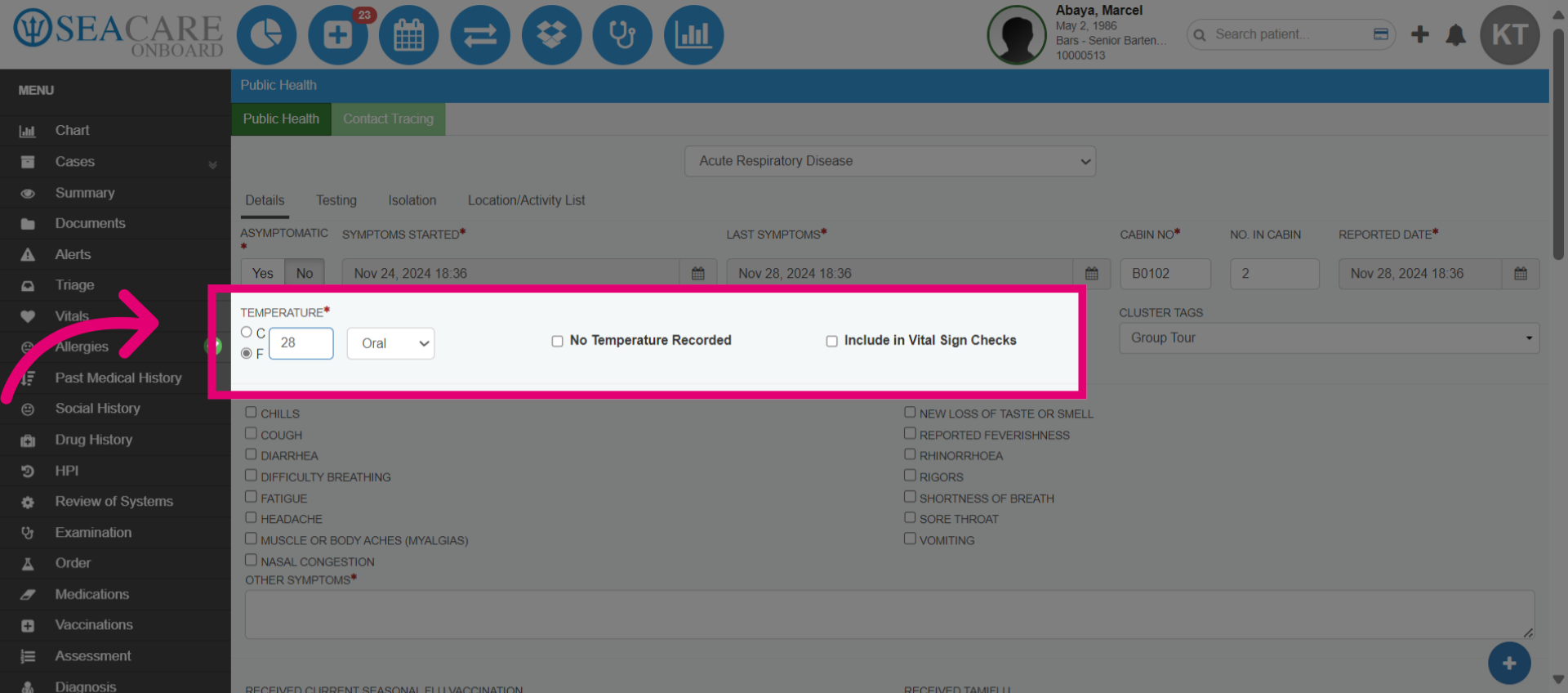Image resolution: width=1568 pixels, height=693 pixels.
Task: Click the patient photo of Abaya, Marcel
Action: 1017,35
